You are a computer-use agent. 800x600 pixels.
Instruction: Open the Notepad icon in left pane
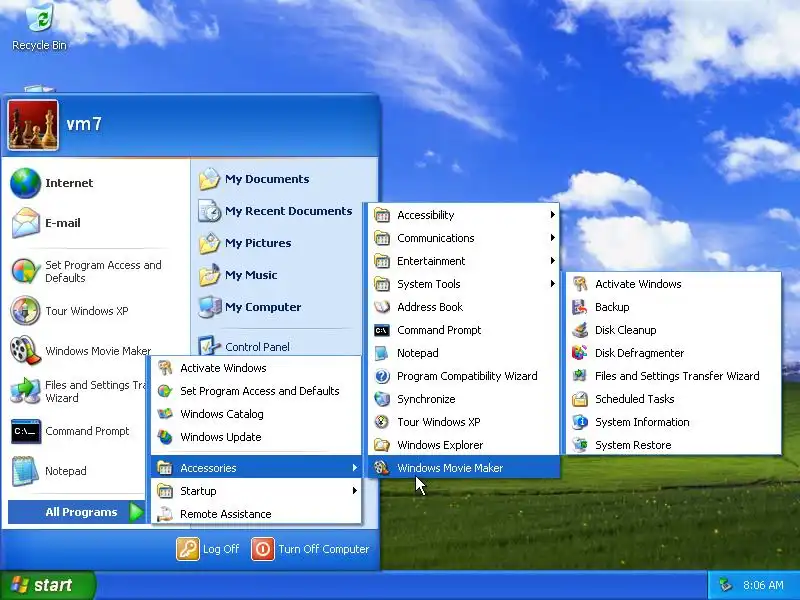tap(25, 470)
